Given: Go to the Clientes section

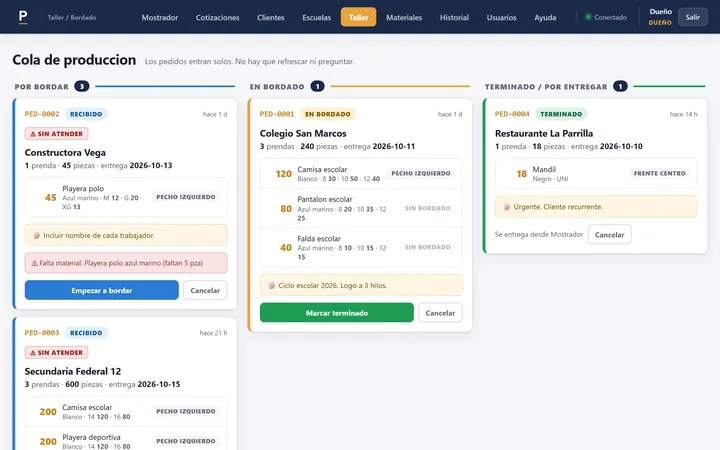Looking at the screenshot, I should coord(271,17).
